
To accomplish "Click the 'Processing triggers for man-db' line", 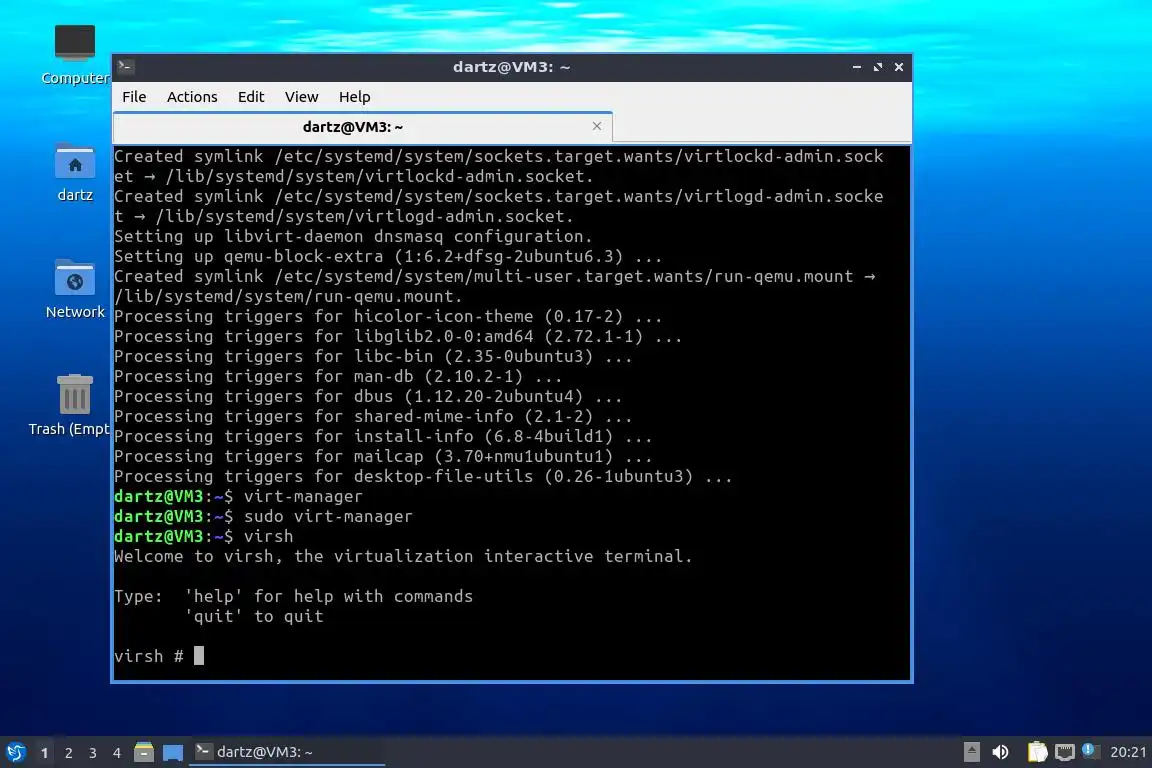I will point(338,376).
